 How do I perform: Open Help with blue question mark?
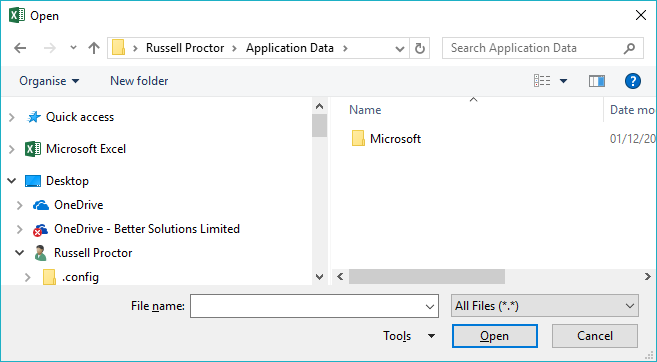633,81
